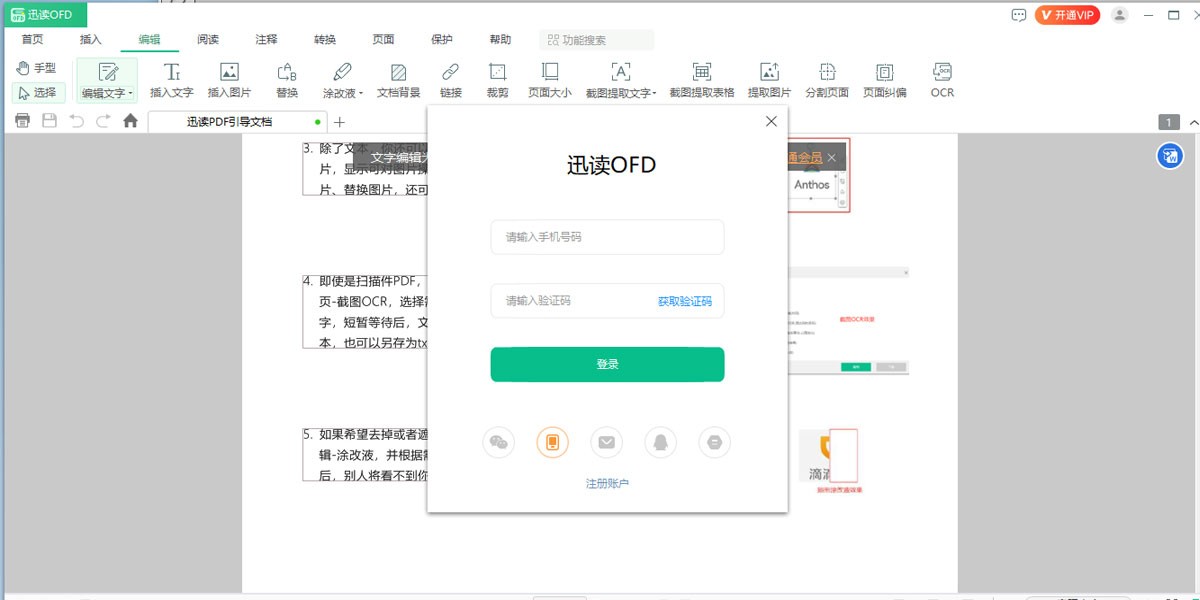
Task: Select the Replace (替换) tool
Action: 287,80
